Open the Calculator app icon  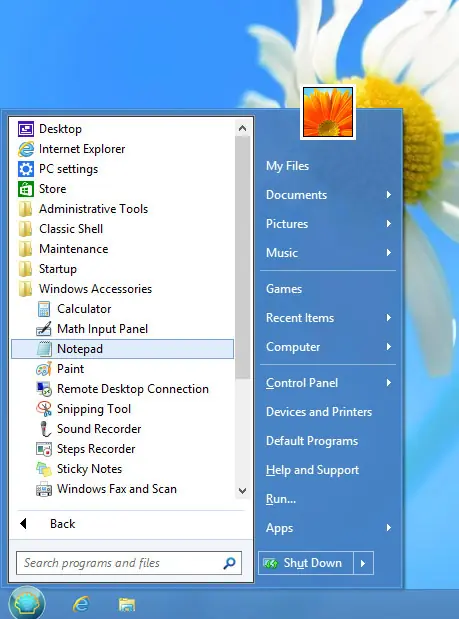[44, 309]
